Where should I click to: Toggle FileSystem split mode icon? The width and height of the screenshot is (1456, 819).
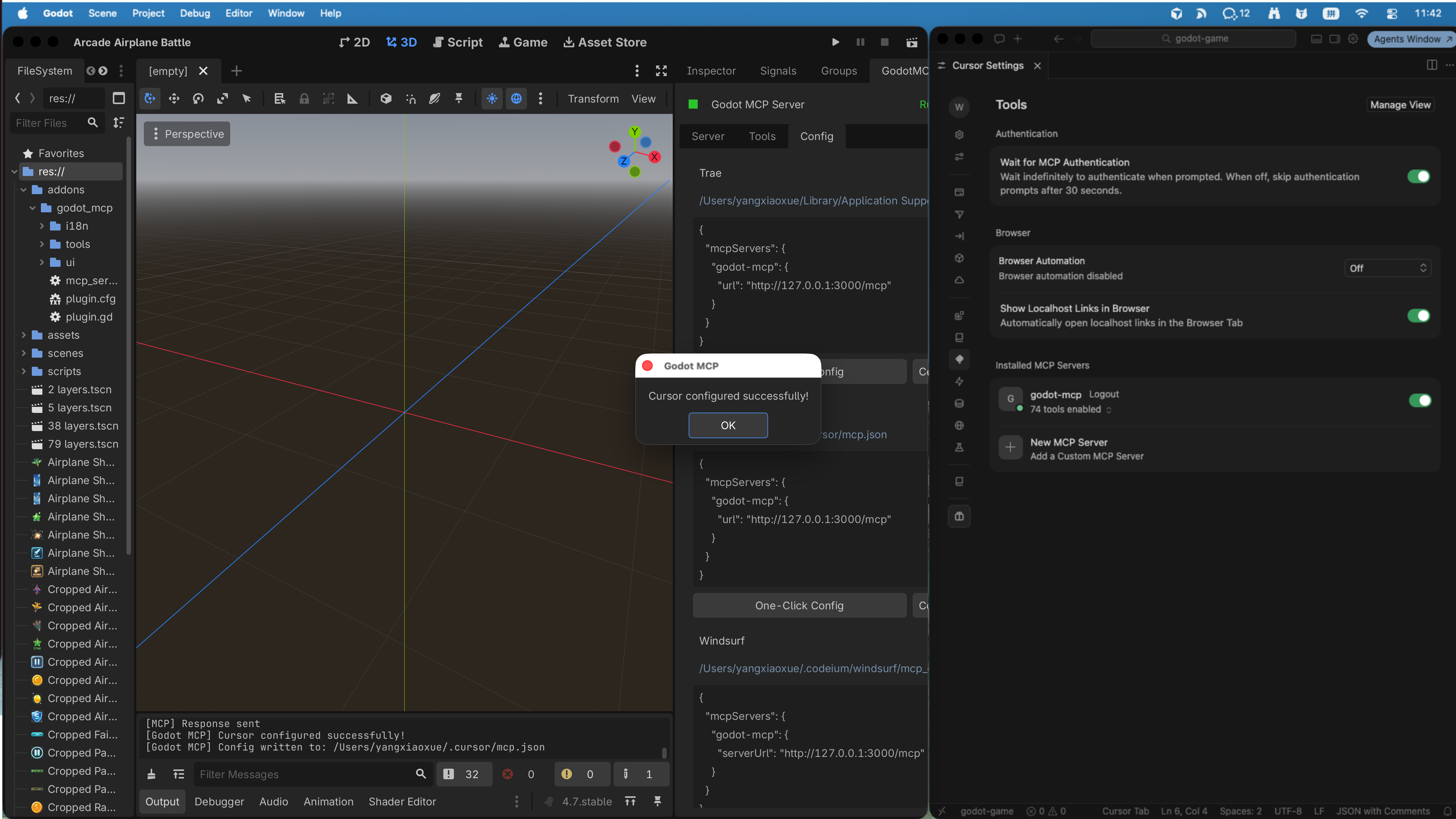click(119, 98)
